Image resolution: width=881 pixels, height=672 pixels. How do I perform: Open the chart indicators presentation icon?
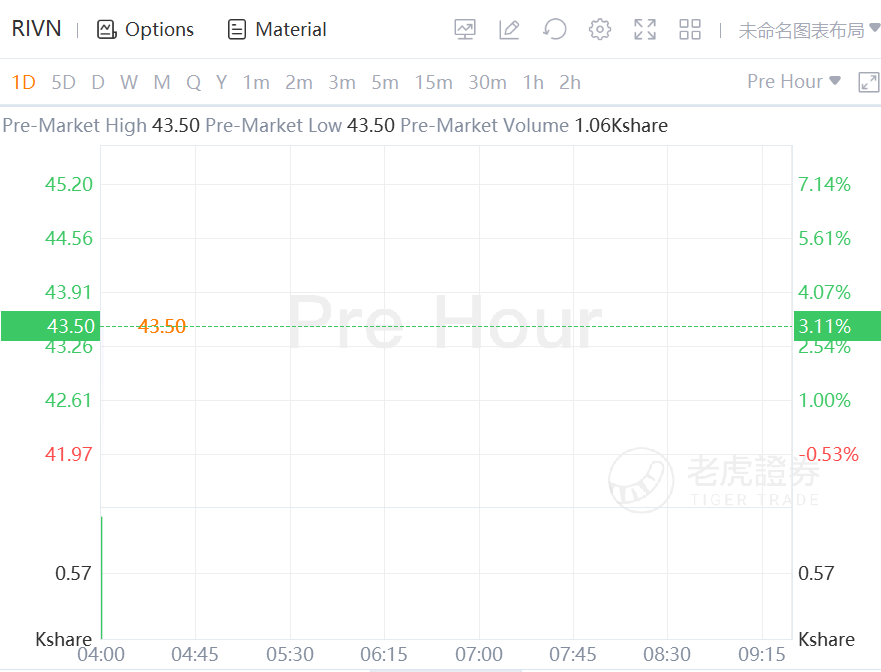point(465,30)
